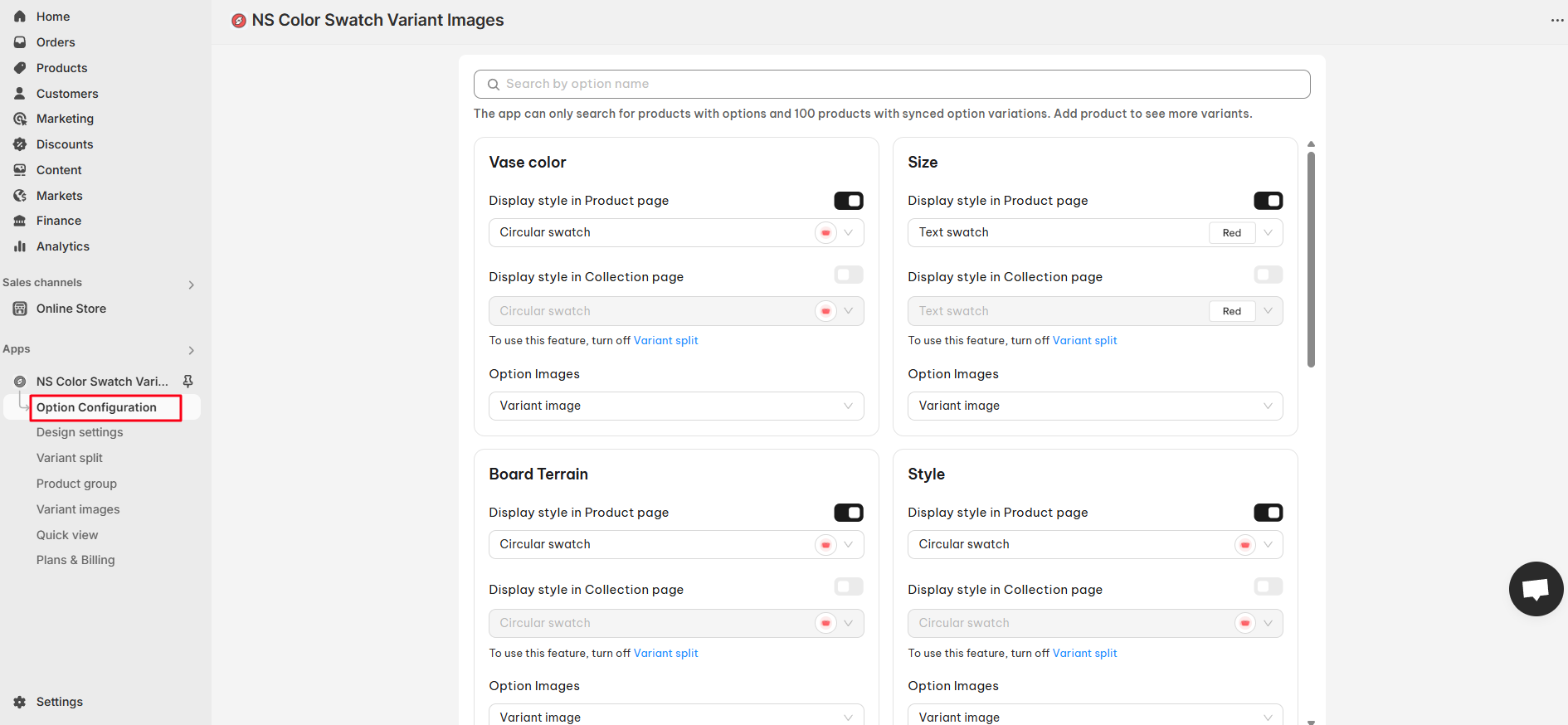Image resolution: width=1568 pixels, height=725 pixels.
Task: Click the Finance bank icon
Action: tap(20, 221)
